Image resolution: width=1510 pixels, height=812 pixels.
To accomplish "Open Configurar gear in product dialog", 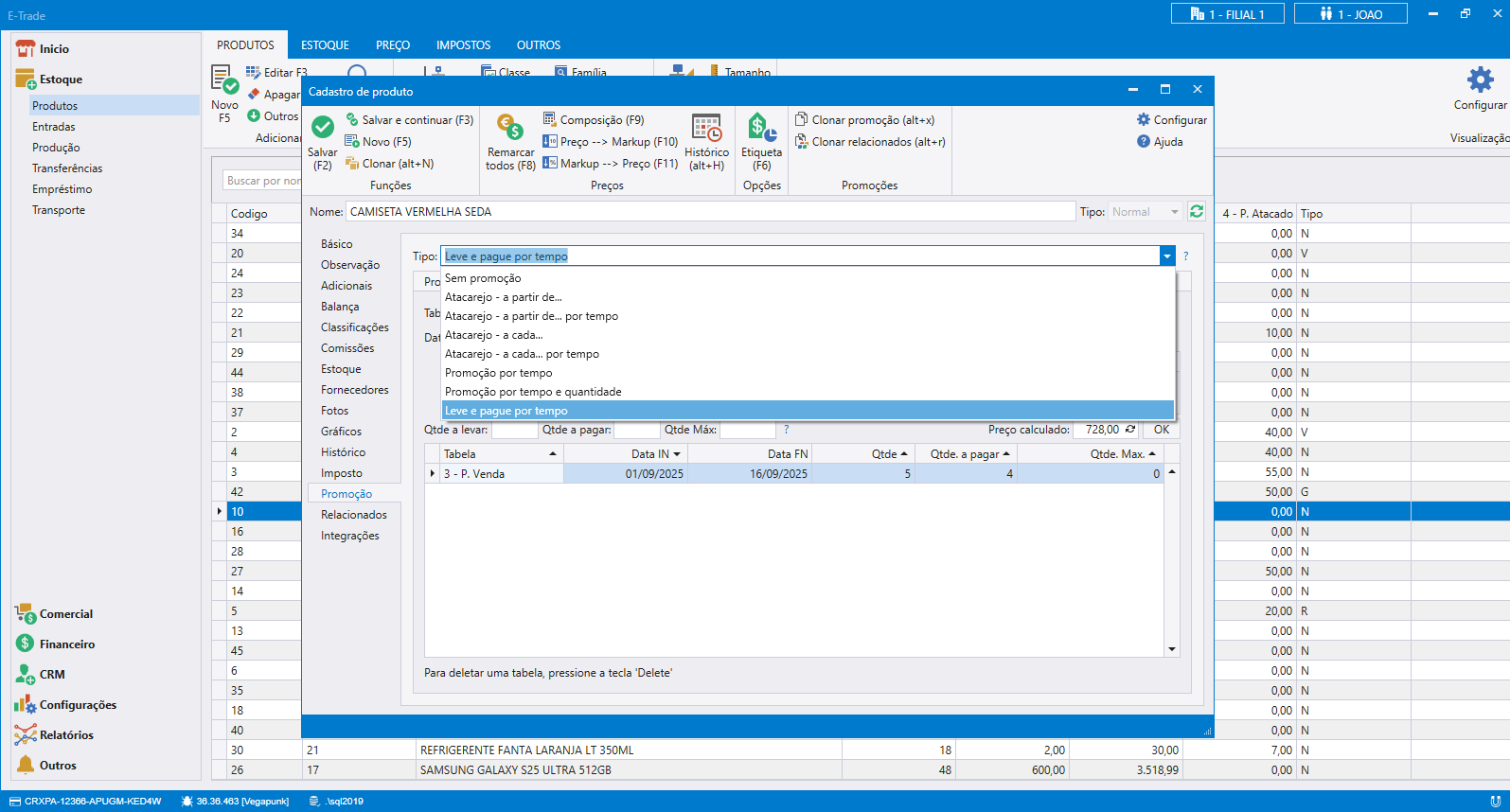I will (1171, 120).
